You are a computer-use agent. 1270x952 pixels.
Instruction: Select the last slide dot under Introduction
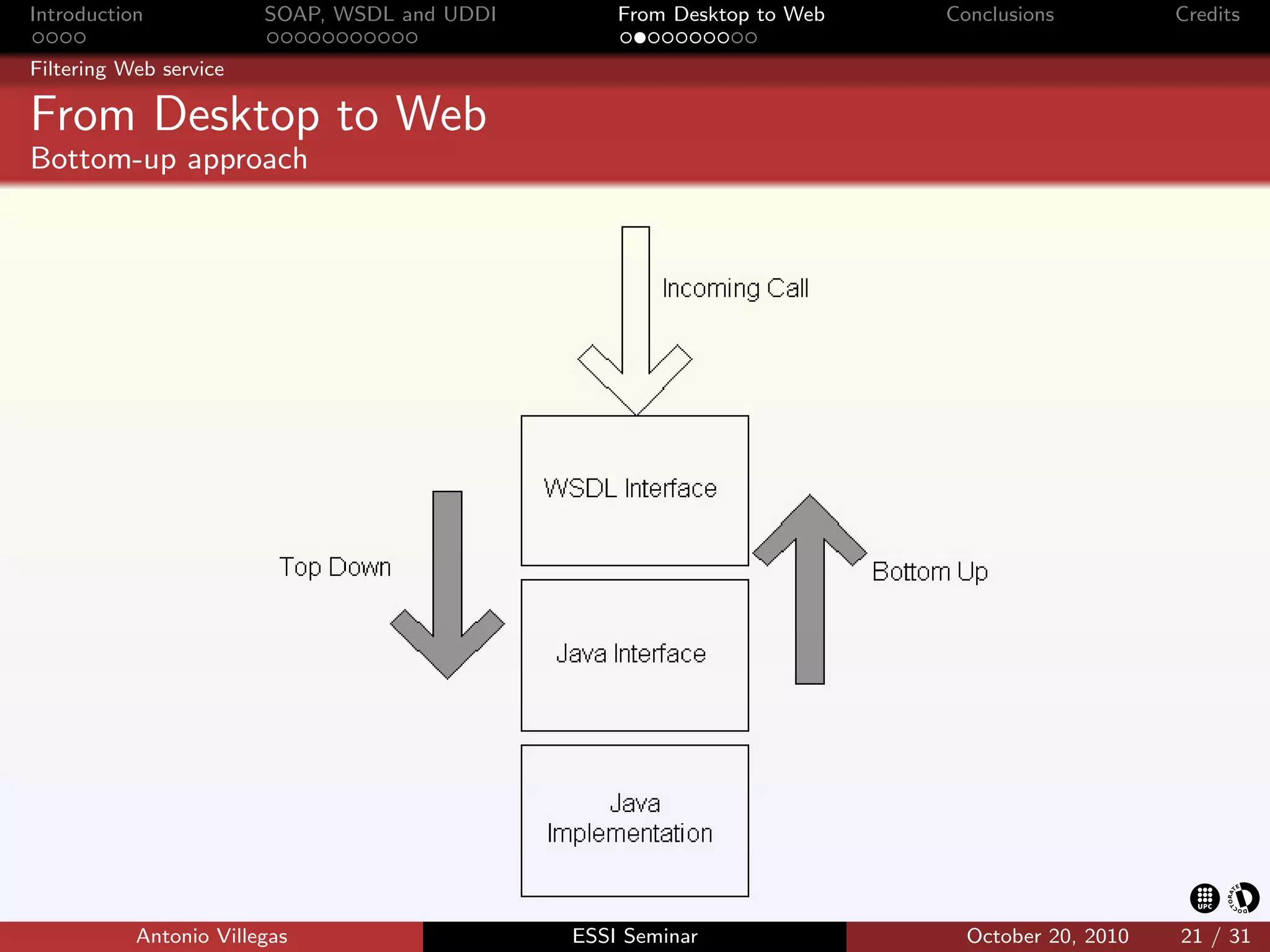[x=79, y=38]
